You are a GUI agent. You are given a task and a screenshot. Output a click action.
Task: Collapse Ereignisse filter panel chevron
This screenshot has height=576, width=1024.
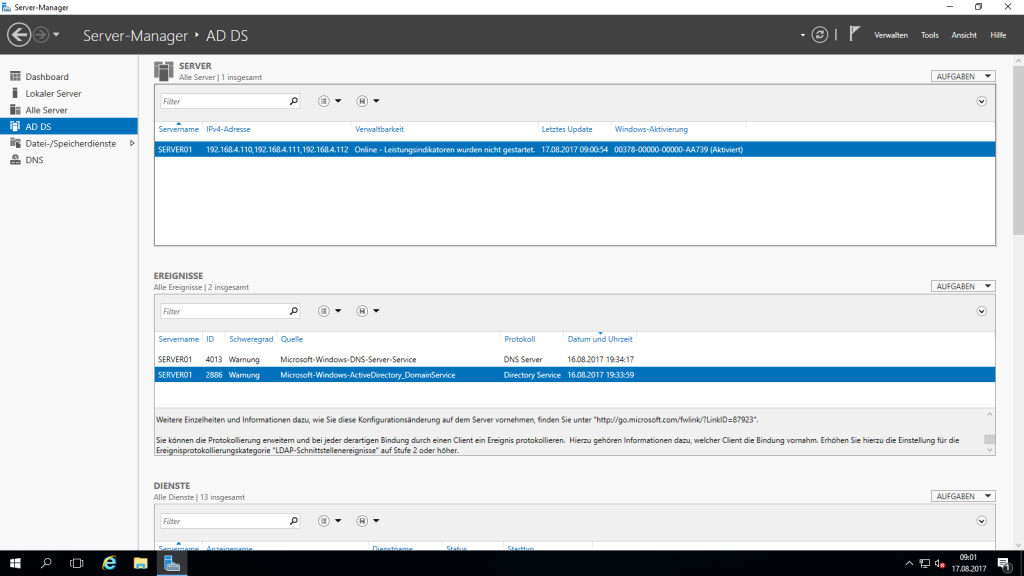[982, 312]
